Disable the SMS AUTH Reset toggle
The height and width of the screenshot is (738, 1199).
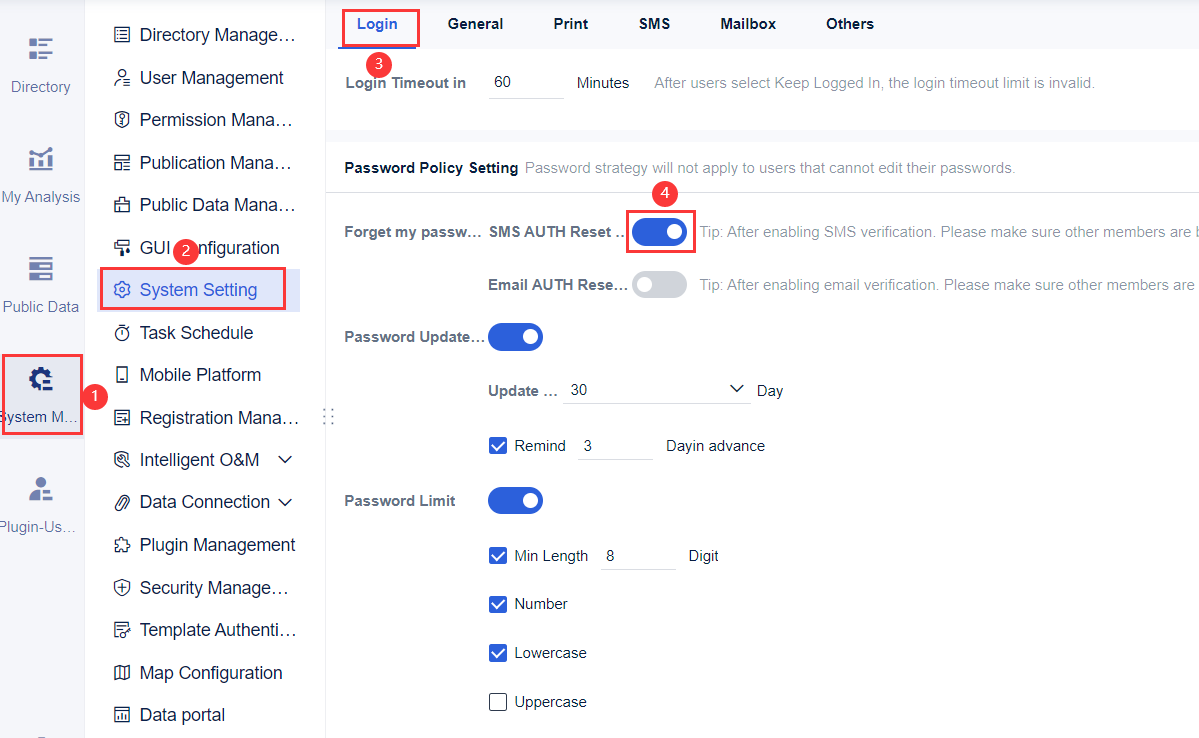click(x=660, y=231)
